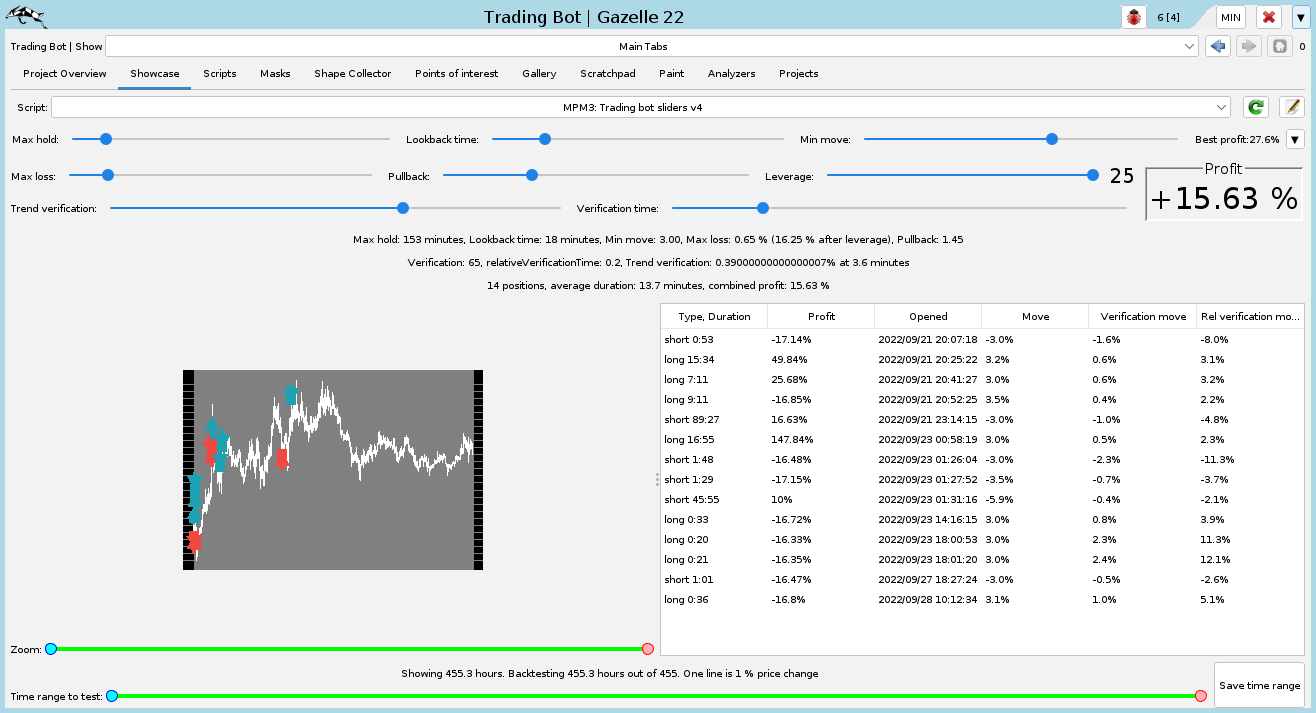Open the title bar black triangle menu

tap(1300, 17)
